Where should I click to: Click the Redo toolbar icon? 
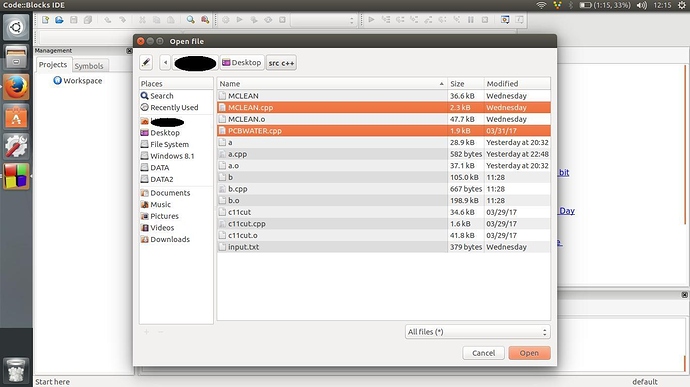(122, 20)
